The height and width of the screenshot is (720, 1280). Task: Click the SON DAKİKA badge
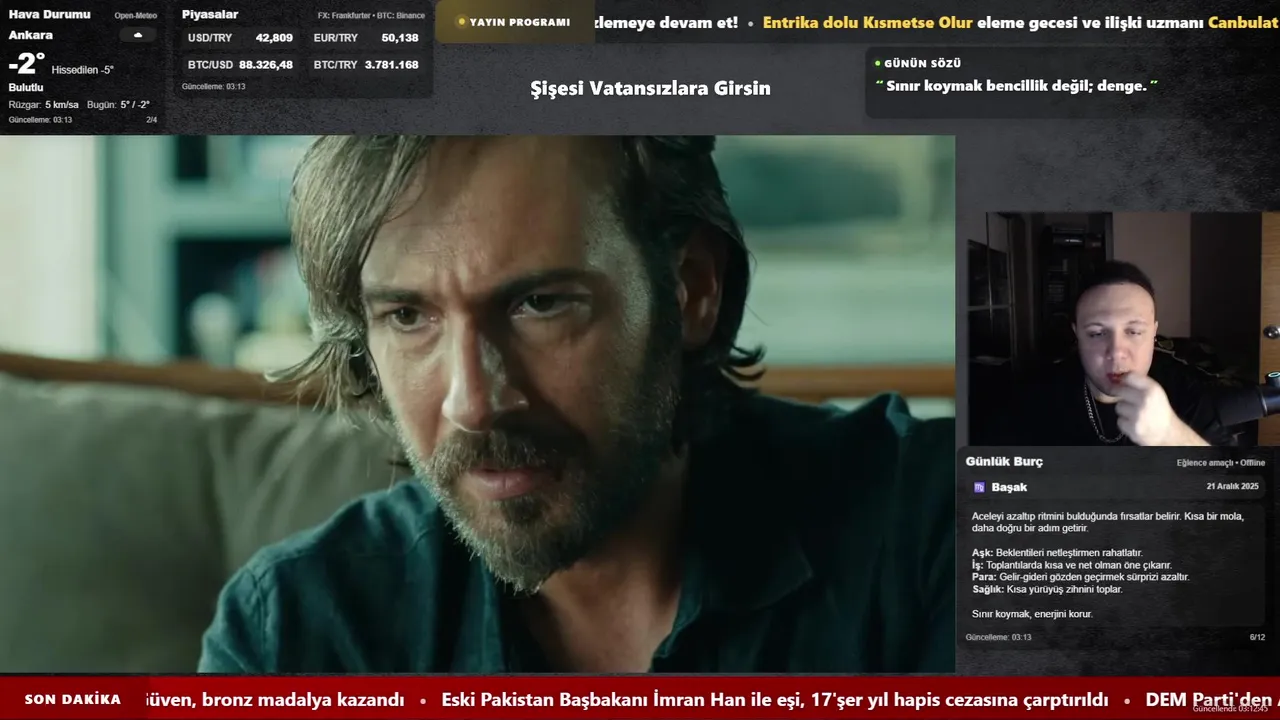click(x=73, y=699)
